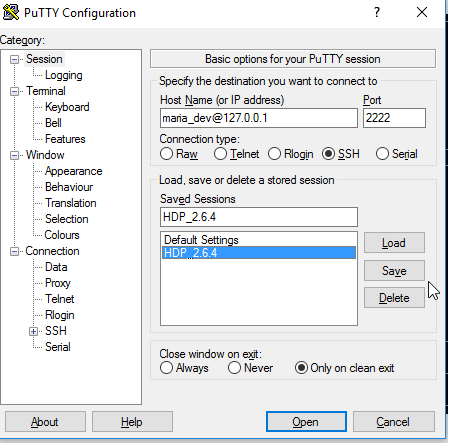This screenshot has height=443, width=450.
Task: Open the Telnet category in tree
Action: (x=59, y=299)
